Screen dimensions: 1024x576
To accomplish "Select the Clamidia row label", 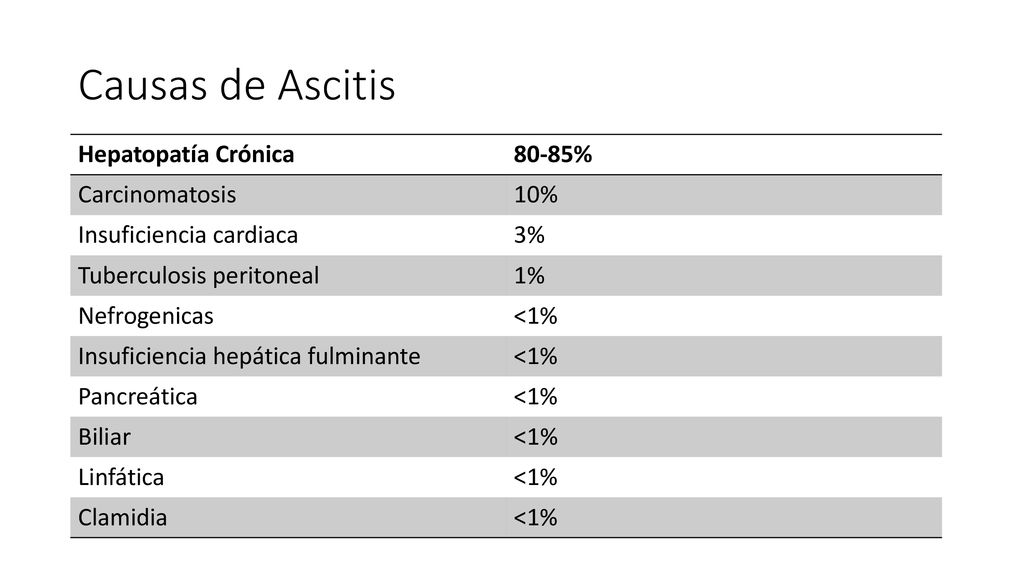I will click(123, 518).
